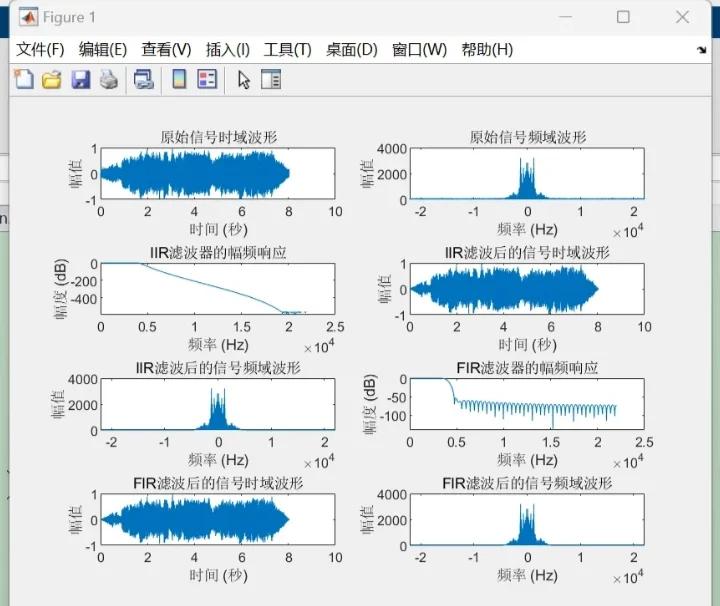Click the 幅度 (dB) label of IIR response
The width and height of the screenshot is (720, 606).
[61, 289]
